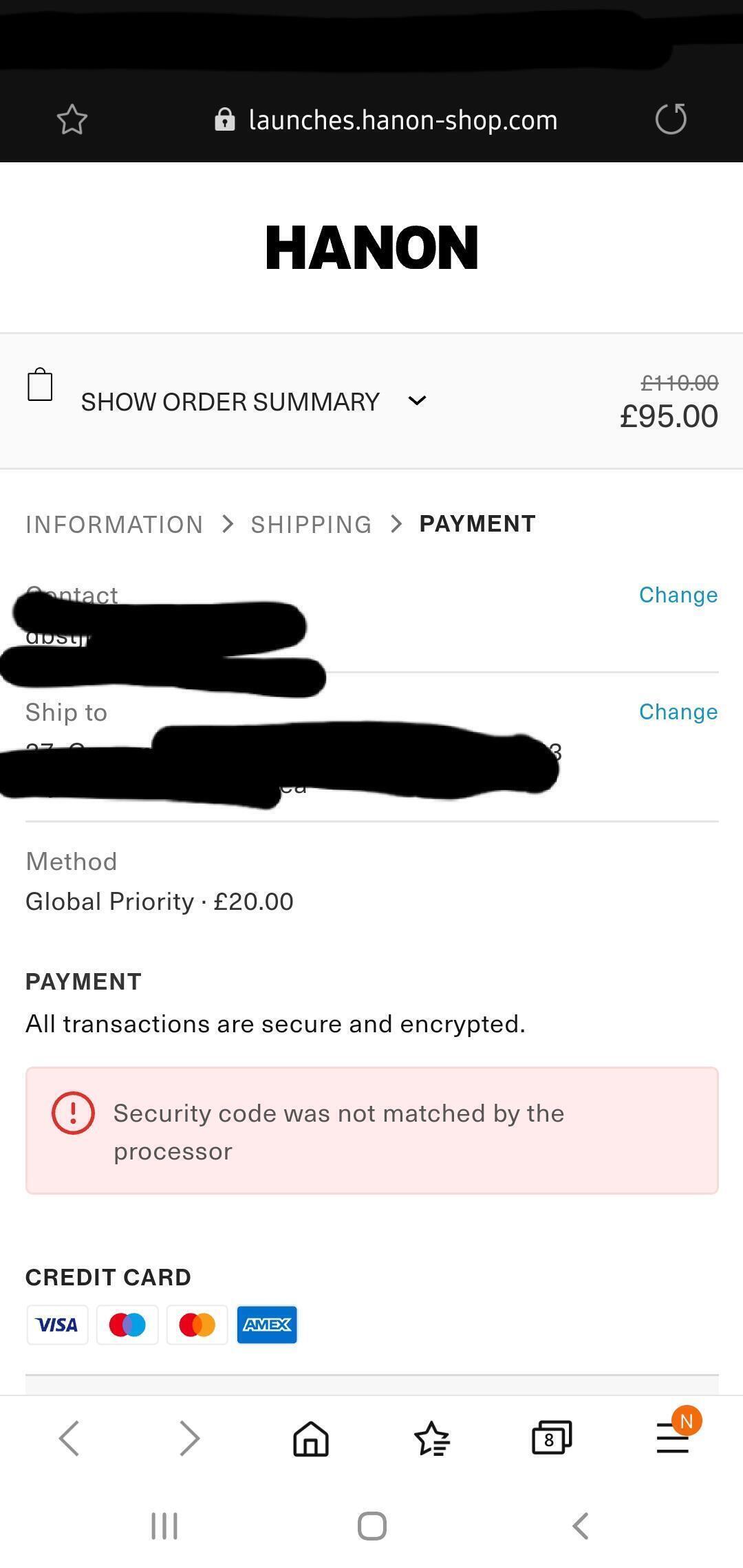Image resolution: width=743 pixels, height=1568 pixels.
Task: Tap the launches.hanon-shop.com address bar
Action: [402, 120]
